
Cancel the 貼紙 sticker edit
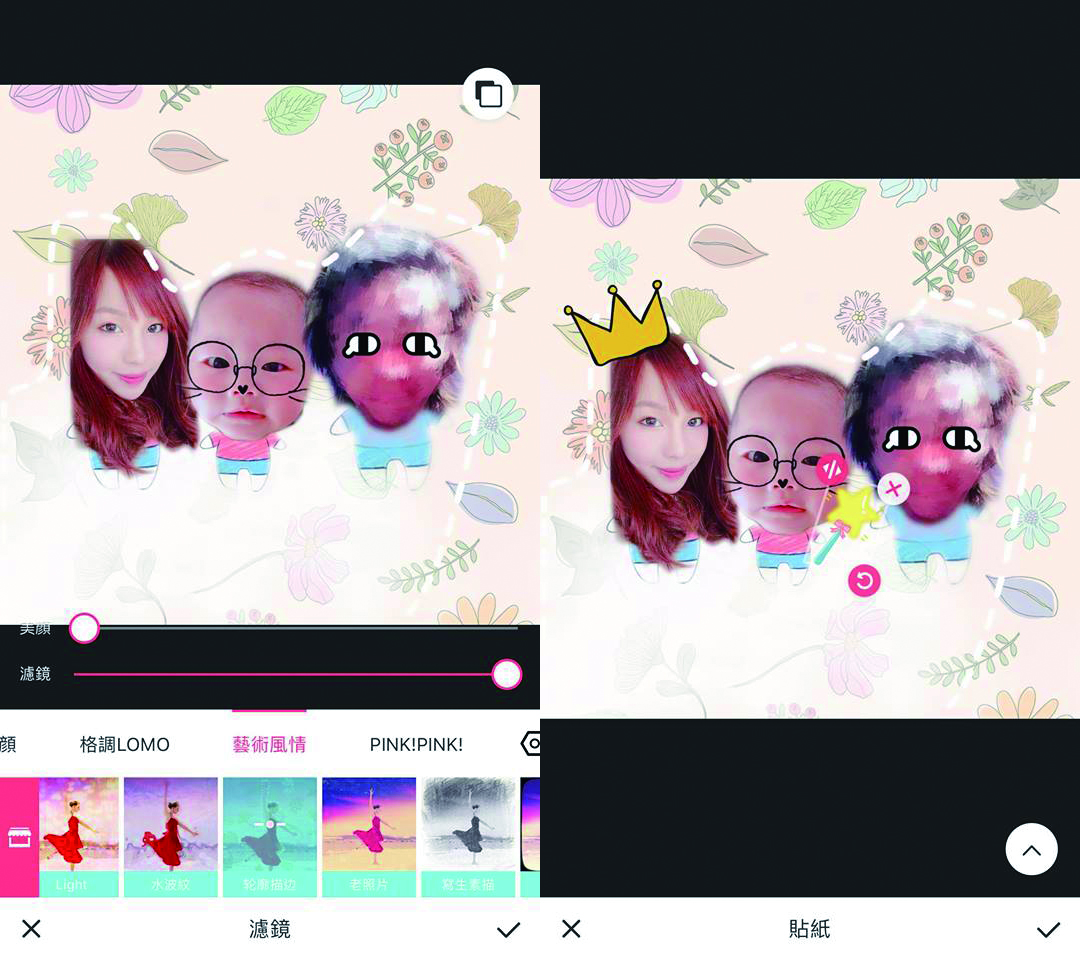click(571, 930)
